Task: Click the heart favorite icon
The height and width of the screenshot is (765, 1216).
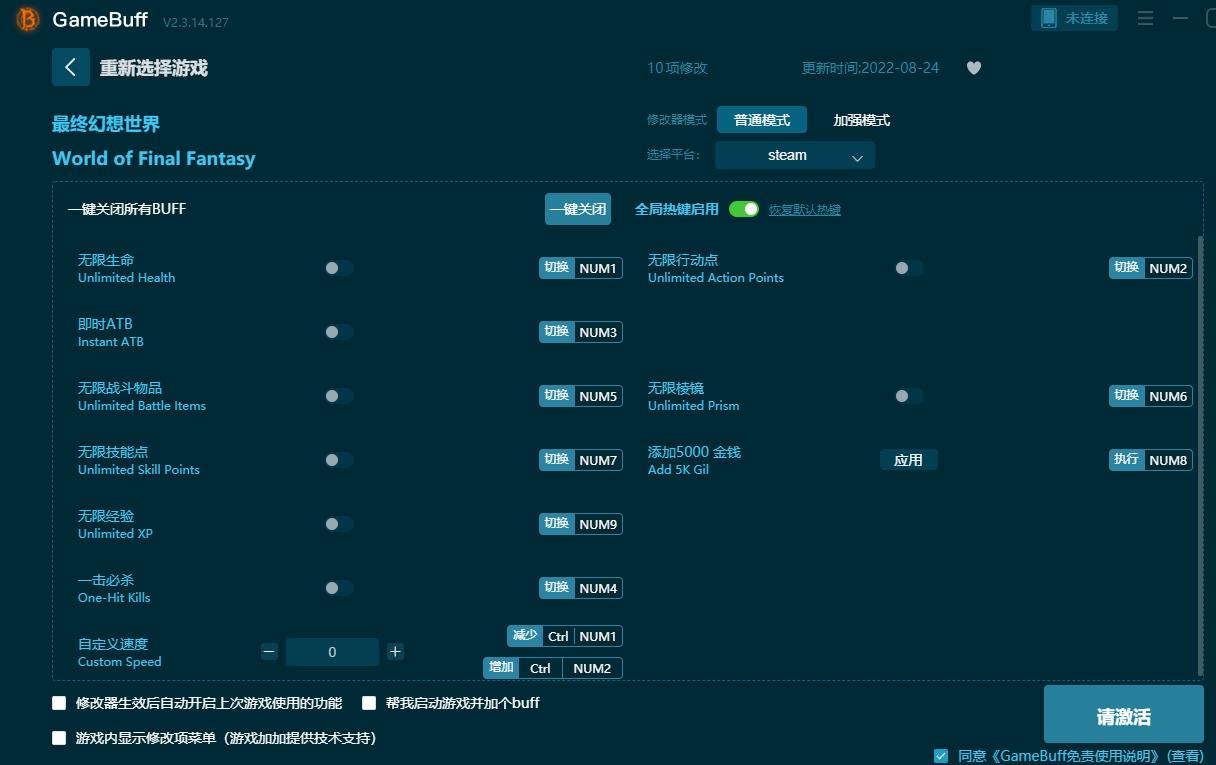Action: 973,68
